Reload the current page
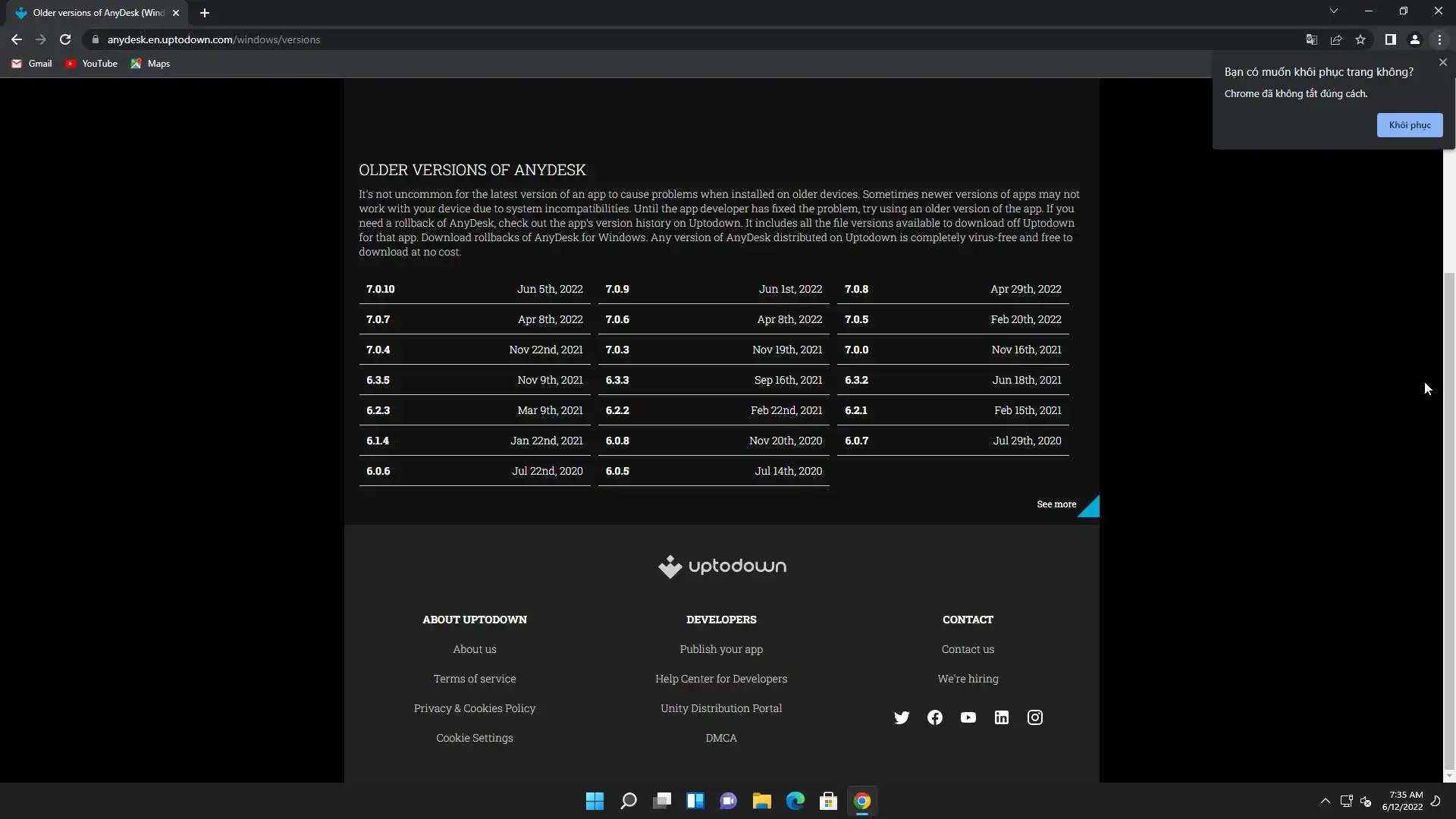The width and height of the screenshot is (1456, 819). (65, 39)
